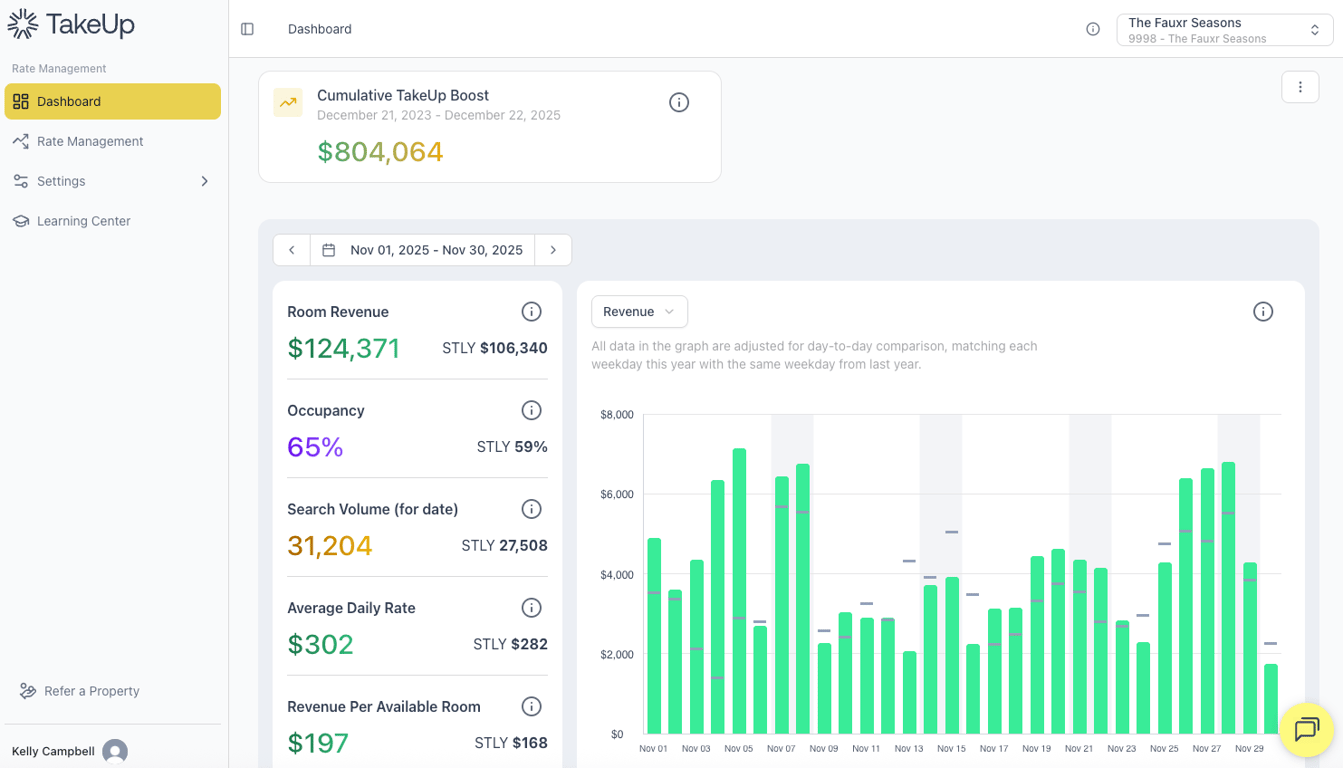Click the revenue chart info icon
1343x768 pixels.
click(x=1263, y=311)
